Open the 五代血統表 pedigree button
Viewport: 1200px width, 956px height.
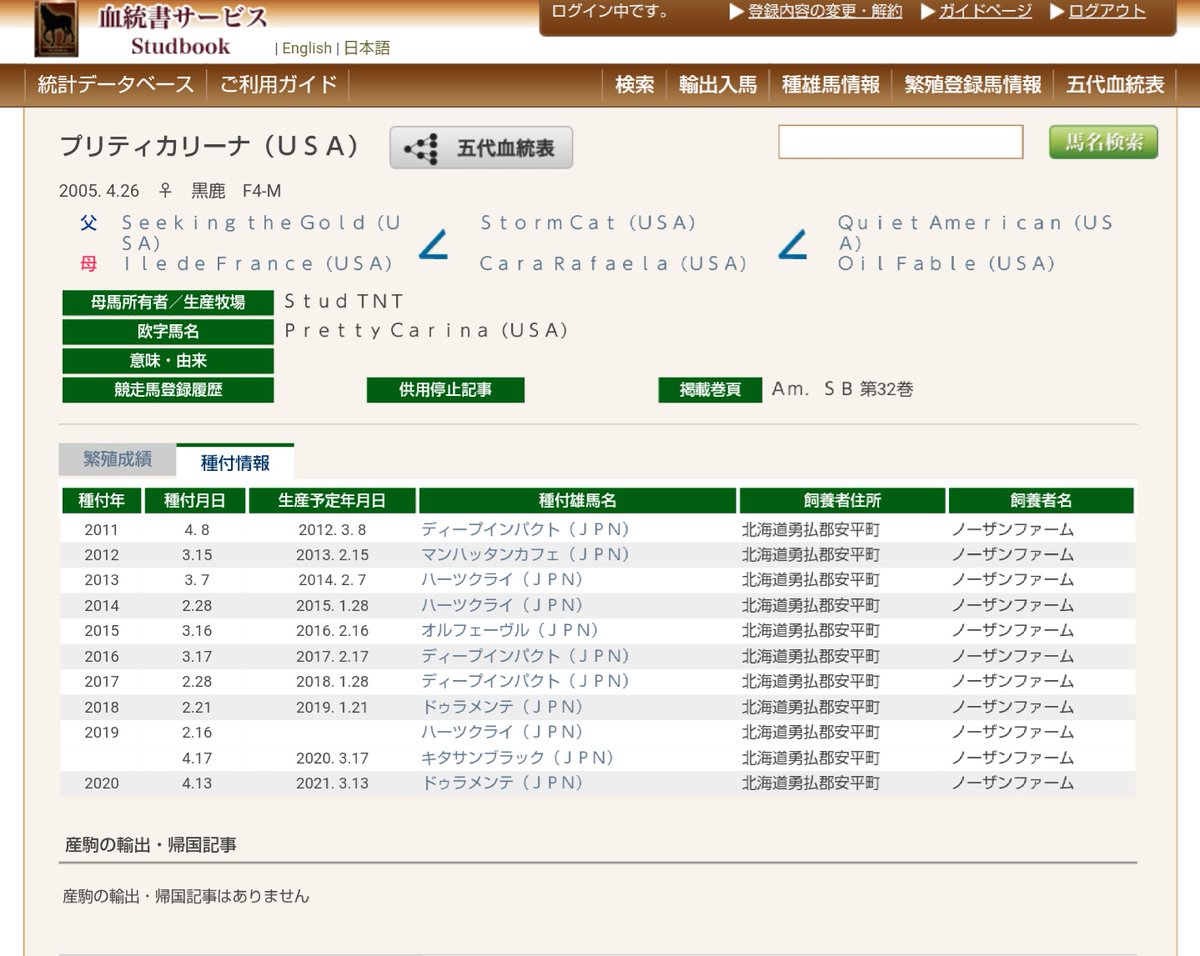(481, 148)
